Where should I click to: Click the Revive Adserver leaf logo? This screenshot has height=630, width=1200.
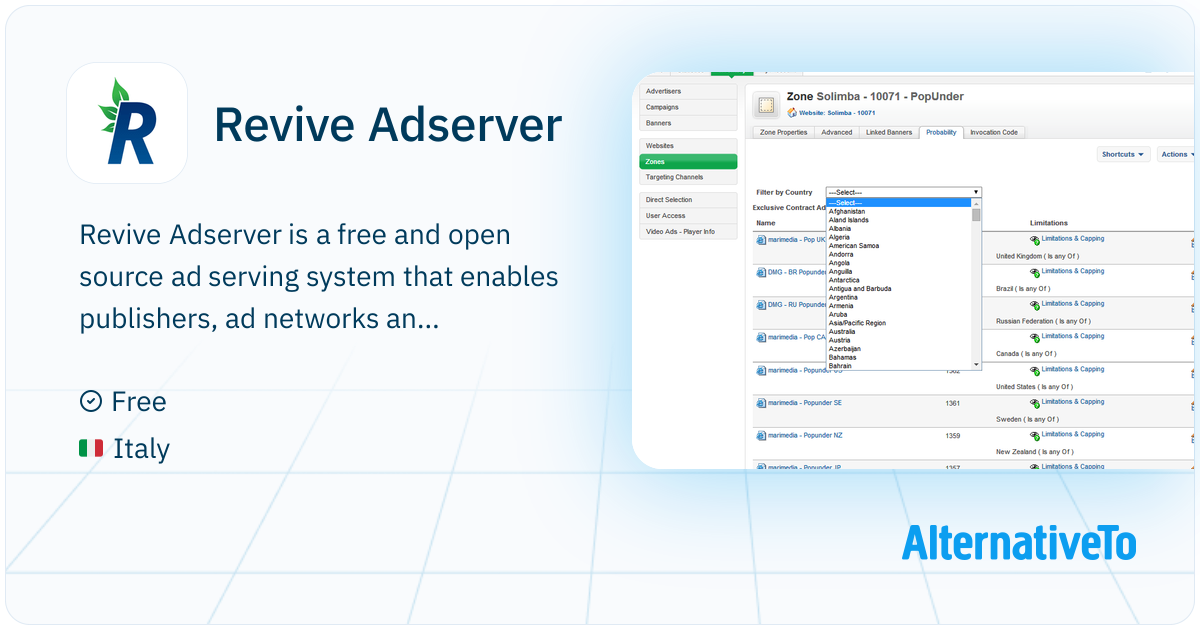(x=127, y=122)
